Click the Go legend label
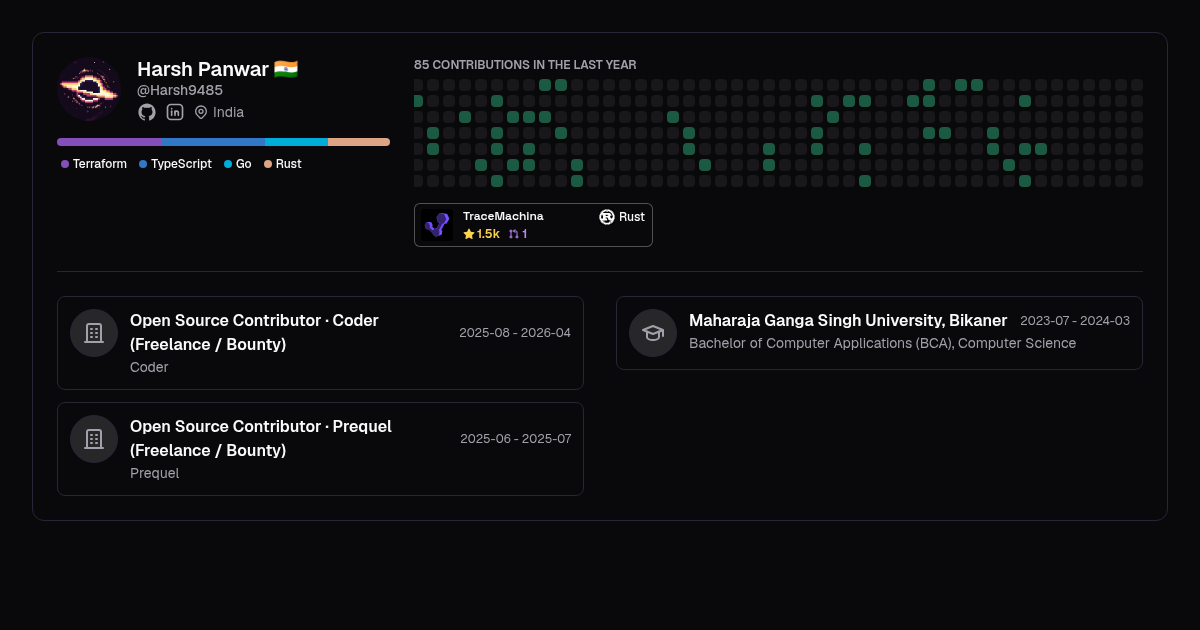Viewport: 1200px width, 630px height. pos(244,164)
